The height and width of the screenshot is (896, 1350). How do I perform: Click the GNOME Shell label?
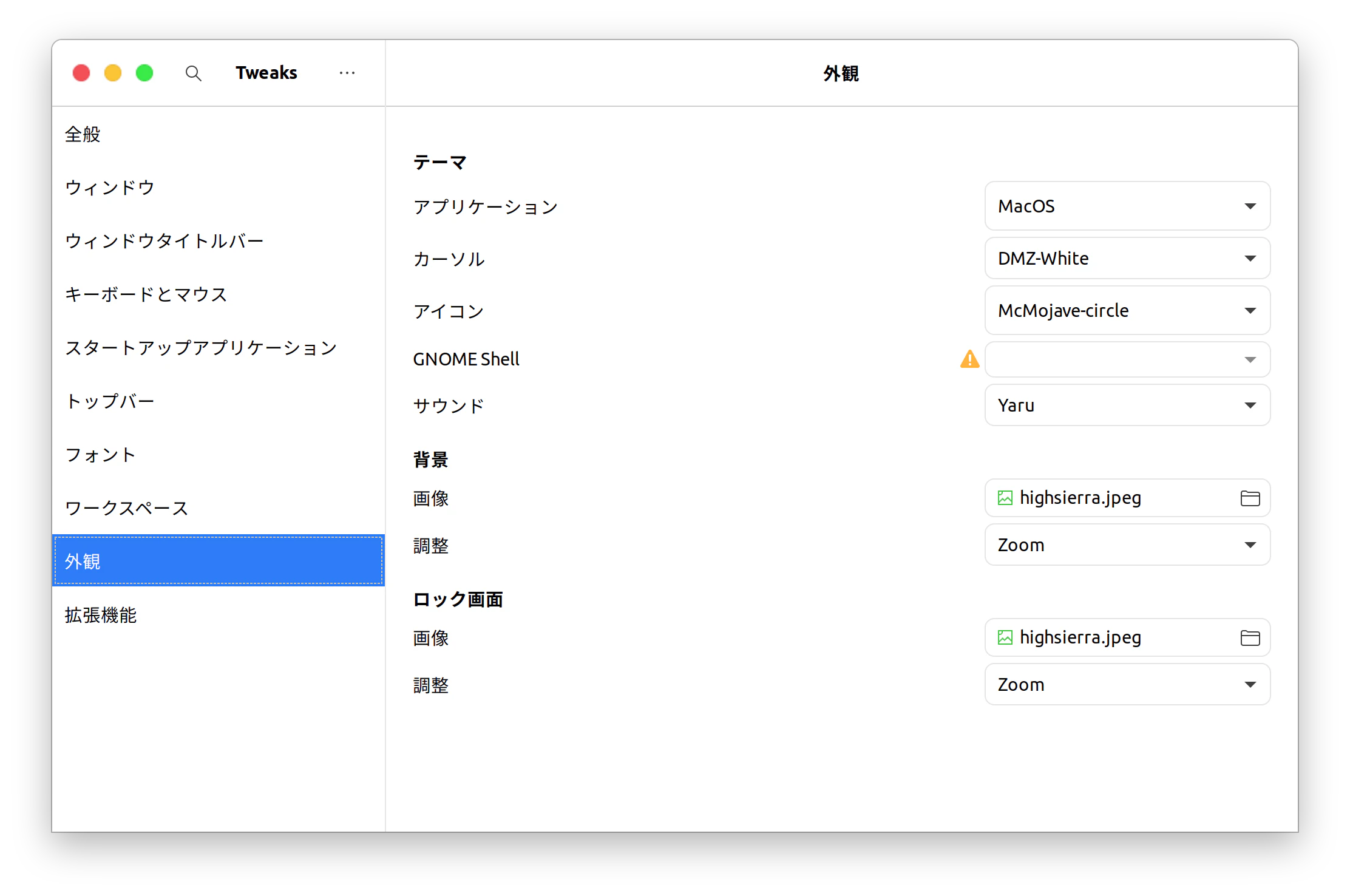(466, 359)
